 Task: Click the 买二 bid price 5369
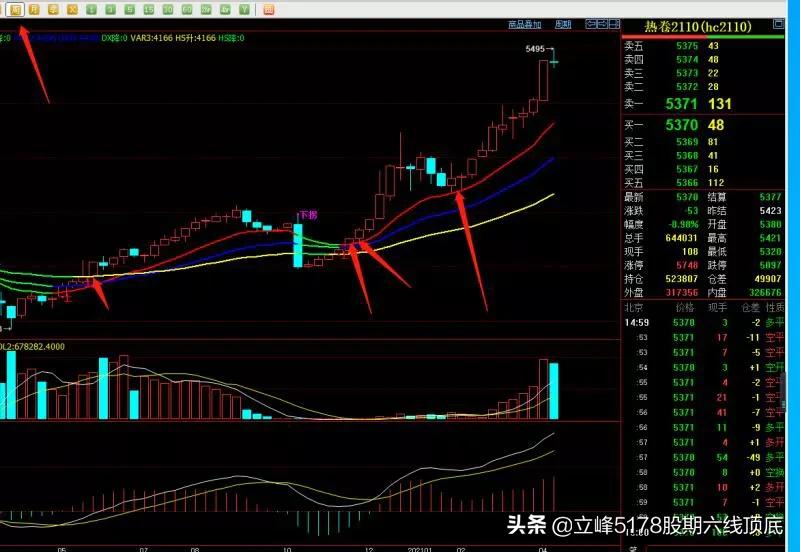pos(687,142)
